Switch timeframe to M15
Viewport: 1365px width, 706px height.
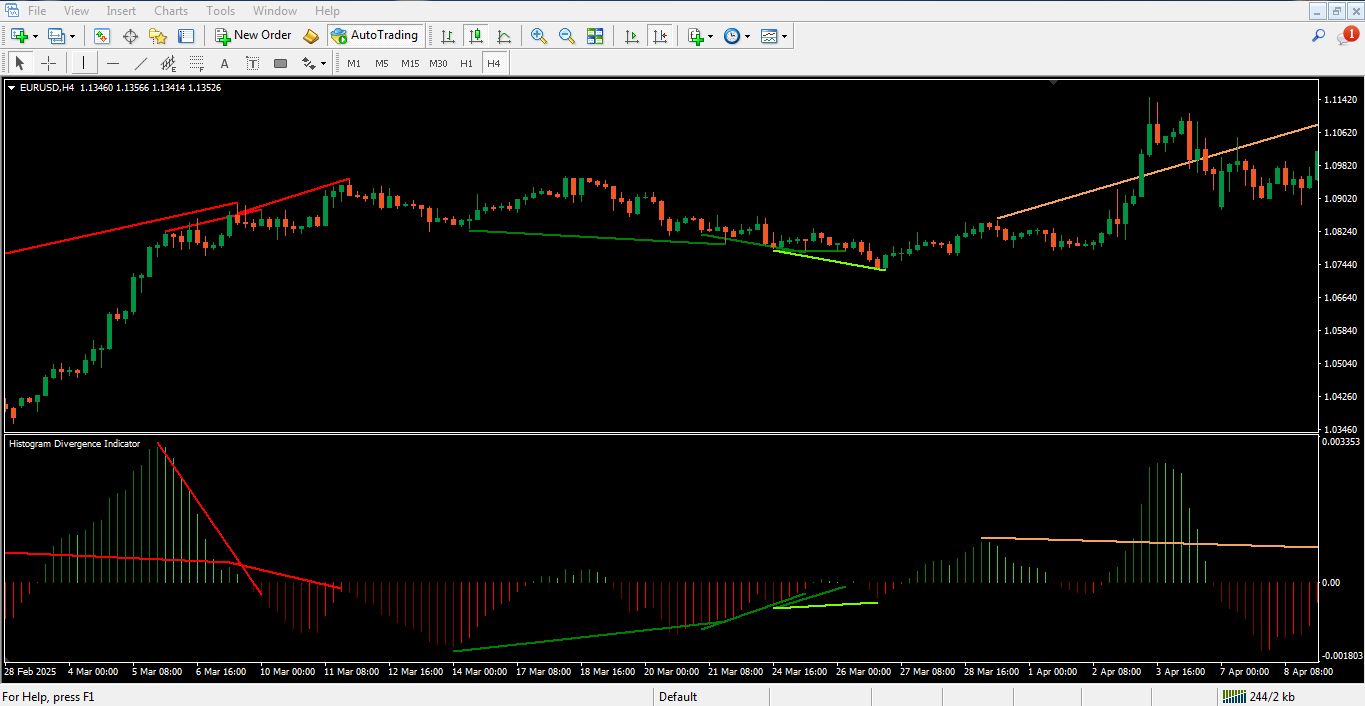(x=410, y=63)
